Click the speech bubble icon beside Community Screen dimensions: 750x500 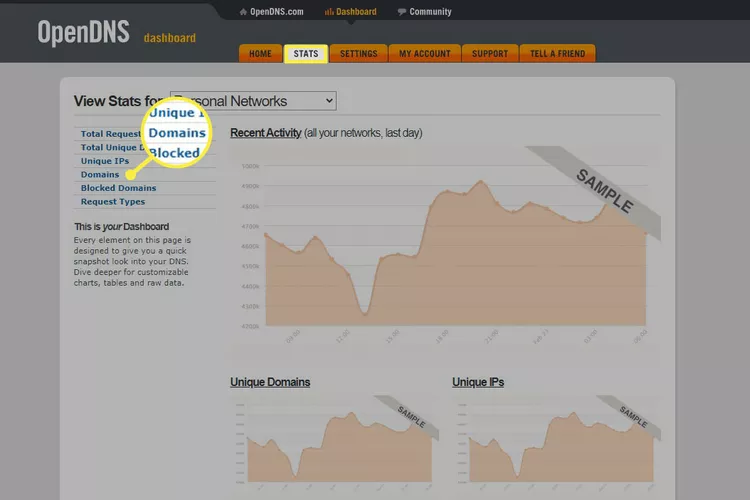[402, 12]
